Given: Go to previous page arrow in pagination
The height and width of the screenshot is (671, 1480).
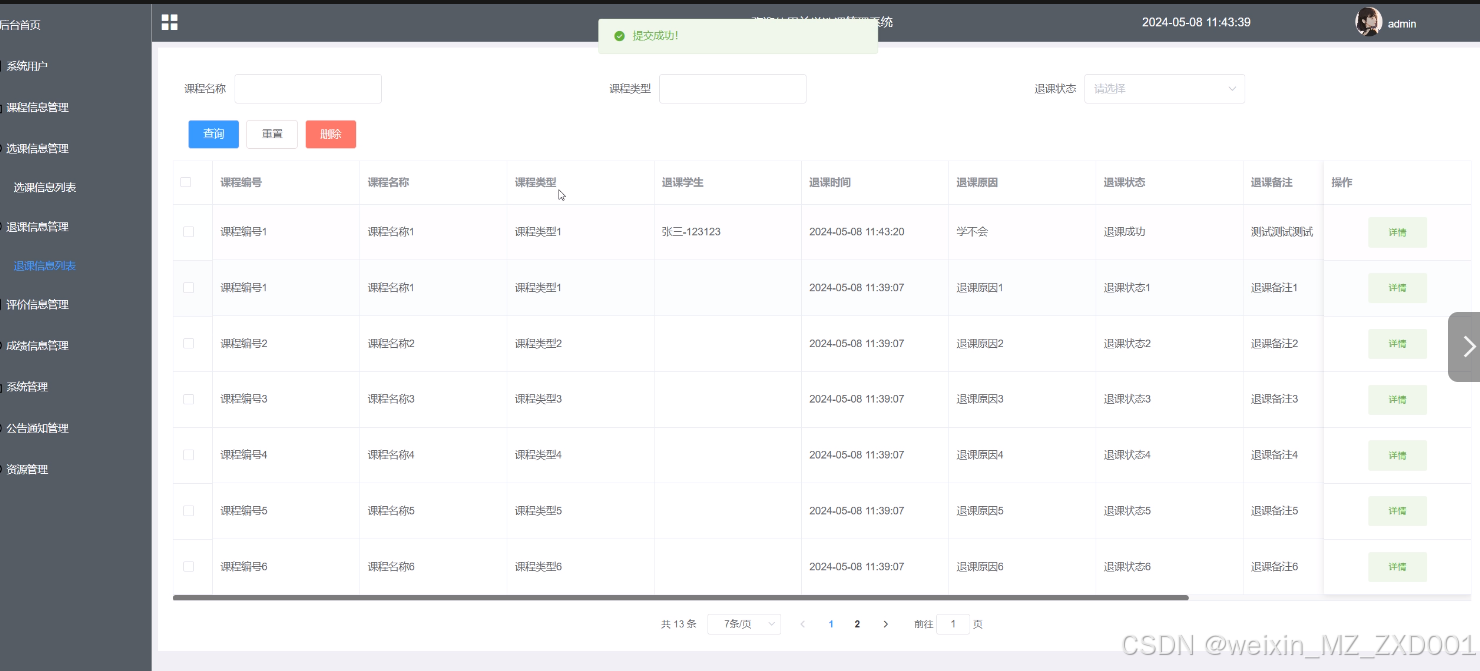Looking at the screenshot, I should [802, 624].
